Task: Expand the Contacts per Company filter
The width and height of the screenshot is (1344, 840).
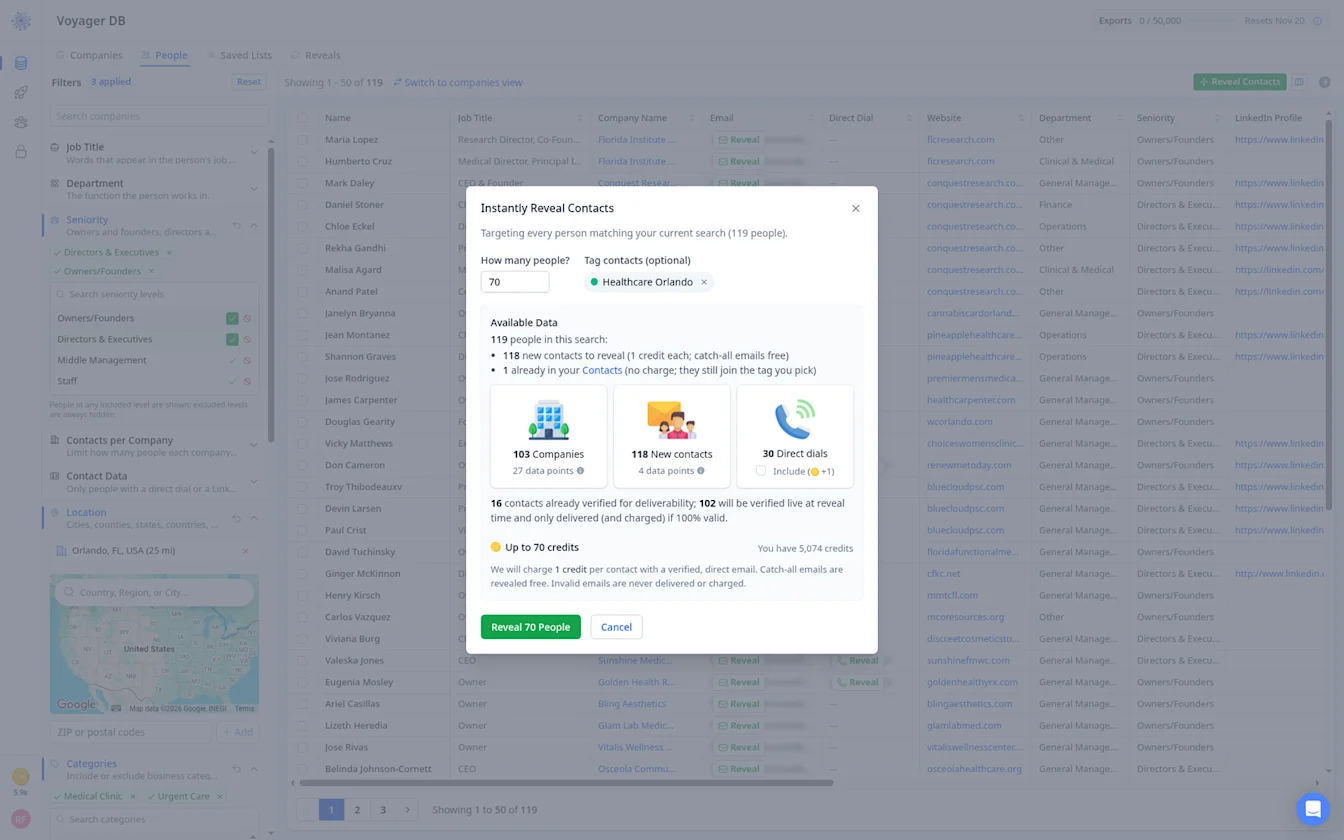Action: pyautogui.click(x=254, y=446)
